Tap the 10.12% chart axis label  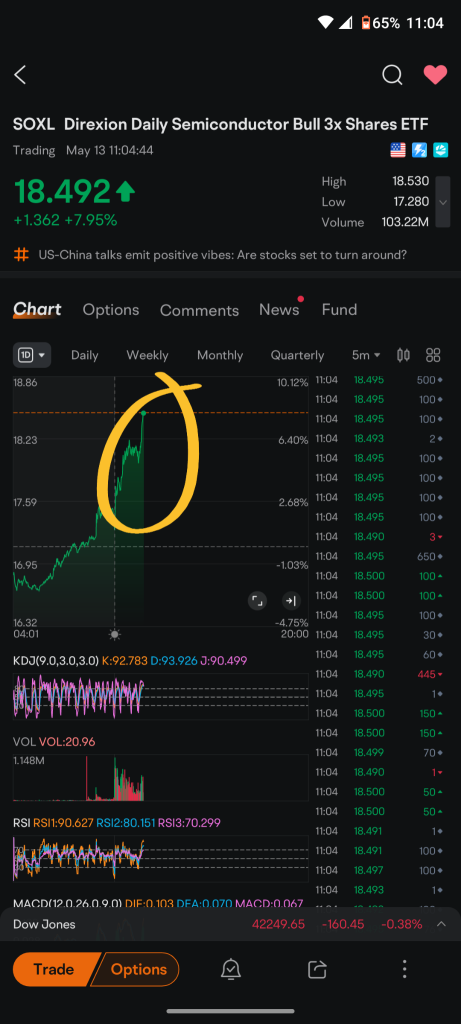[293, 383]
